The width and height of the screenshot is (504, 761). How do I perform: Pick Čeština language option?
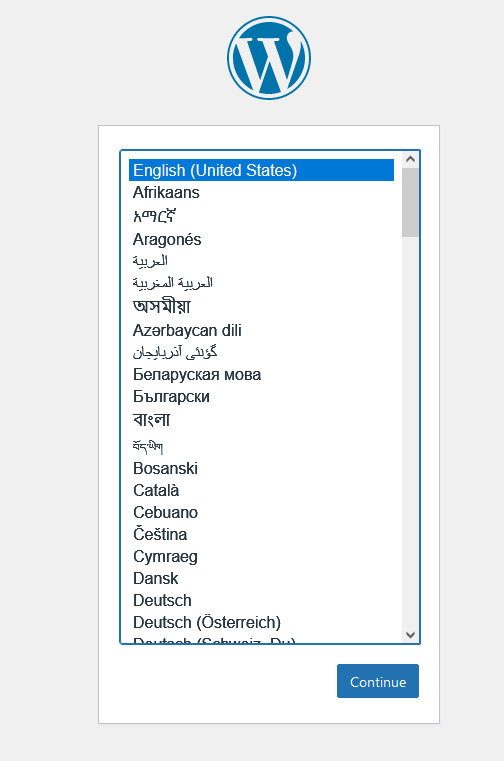click(x=261, y=534)
